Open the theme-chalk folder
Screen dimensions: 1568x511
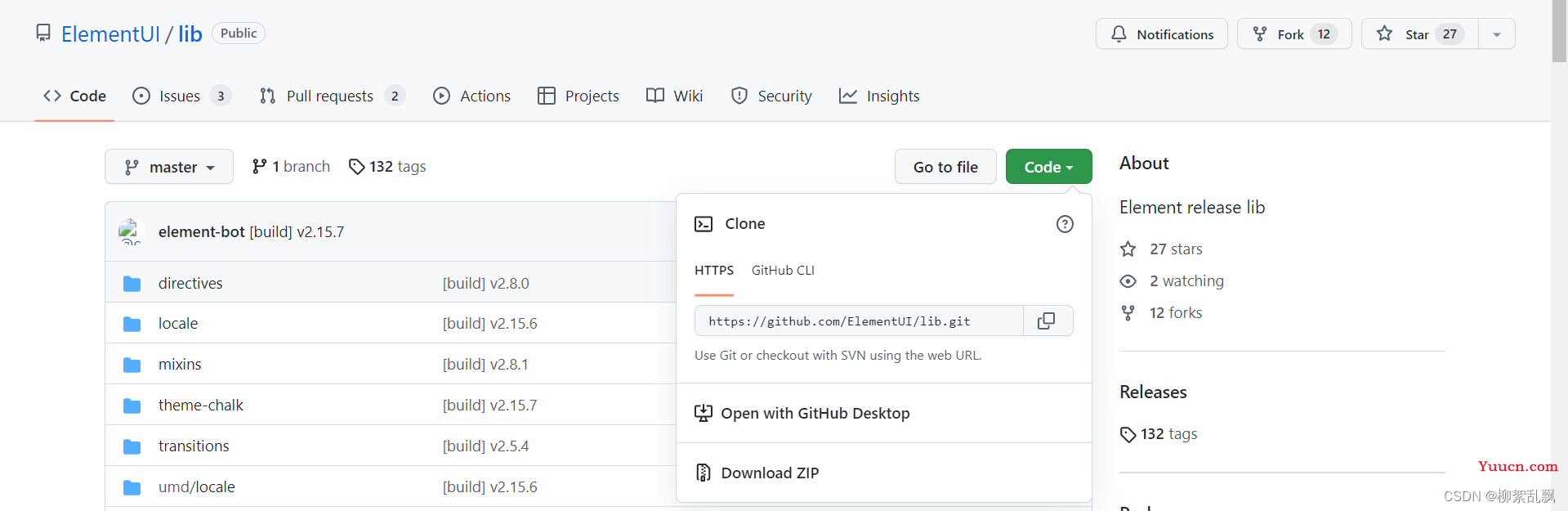coord(201,405)
